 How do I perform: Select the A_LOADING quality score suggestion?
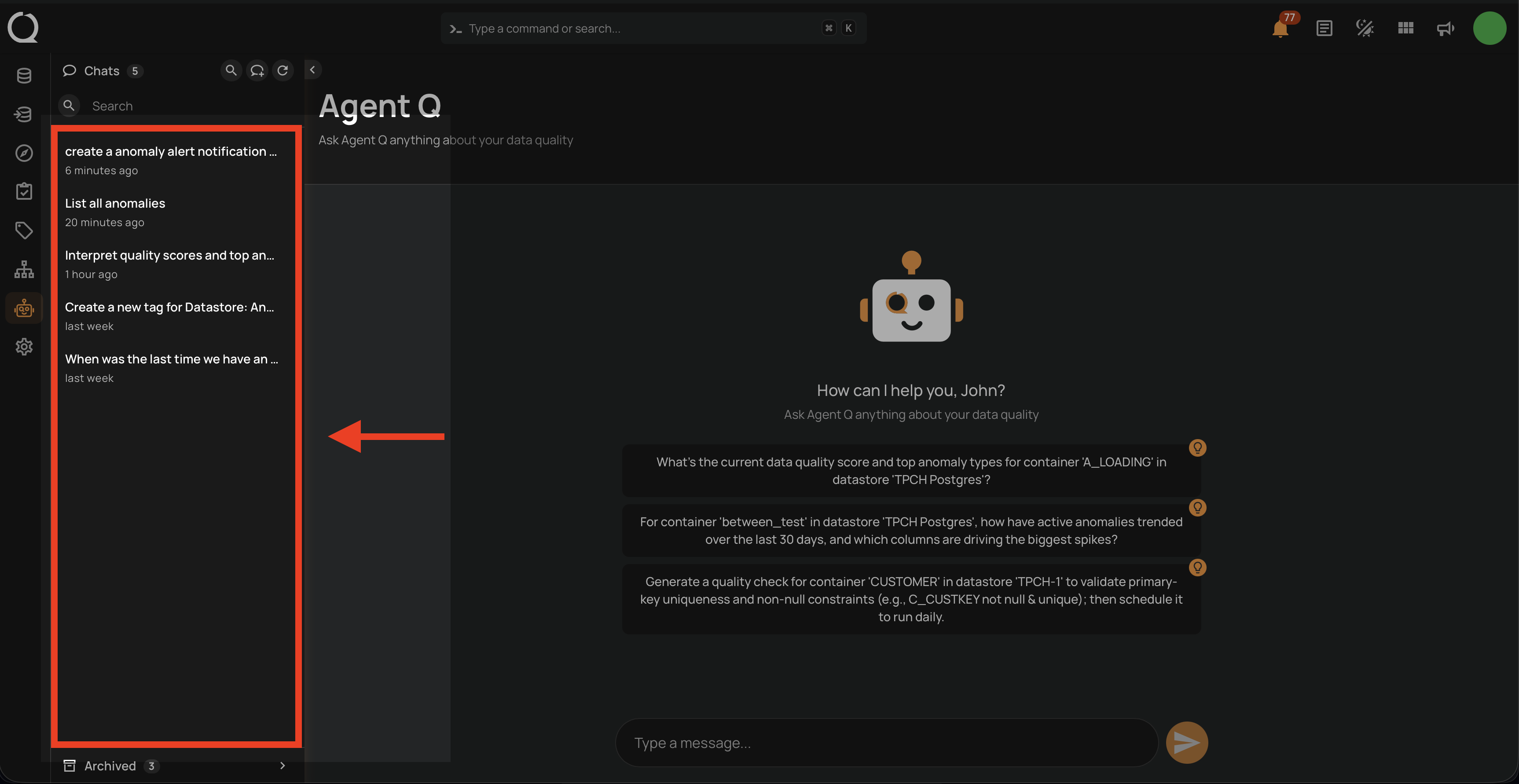911,470
